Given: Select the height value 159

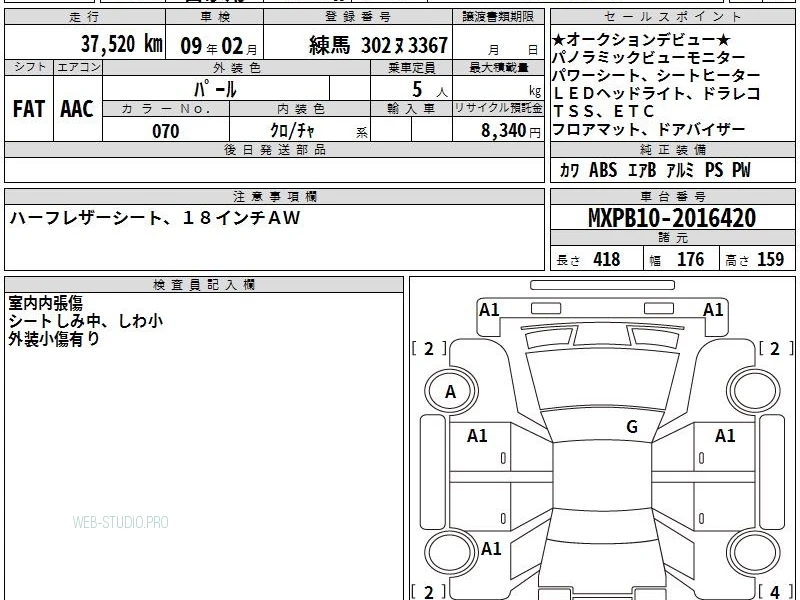Looking at the screenshot, I should [770, 259].
